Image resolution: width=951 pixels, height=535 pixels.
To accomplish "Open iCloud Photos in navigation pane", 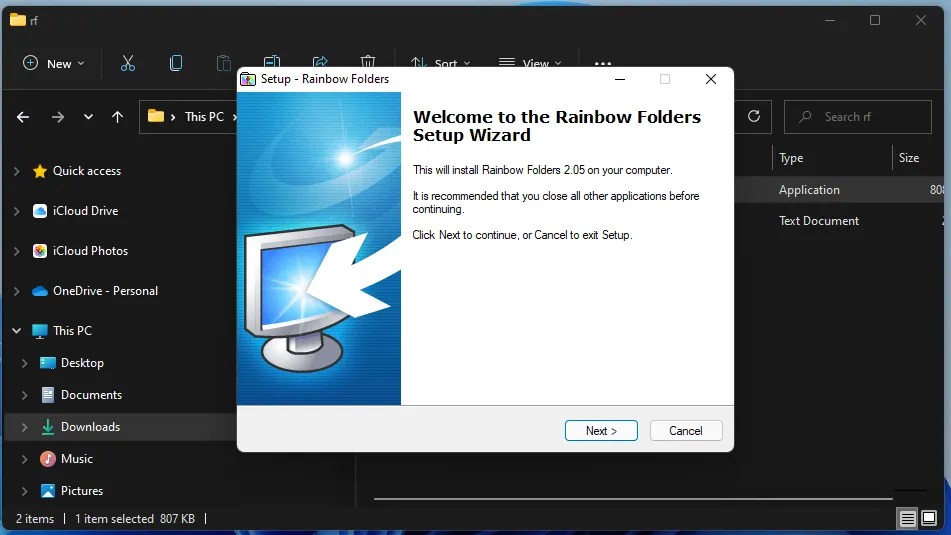I will [90, 251].
